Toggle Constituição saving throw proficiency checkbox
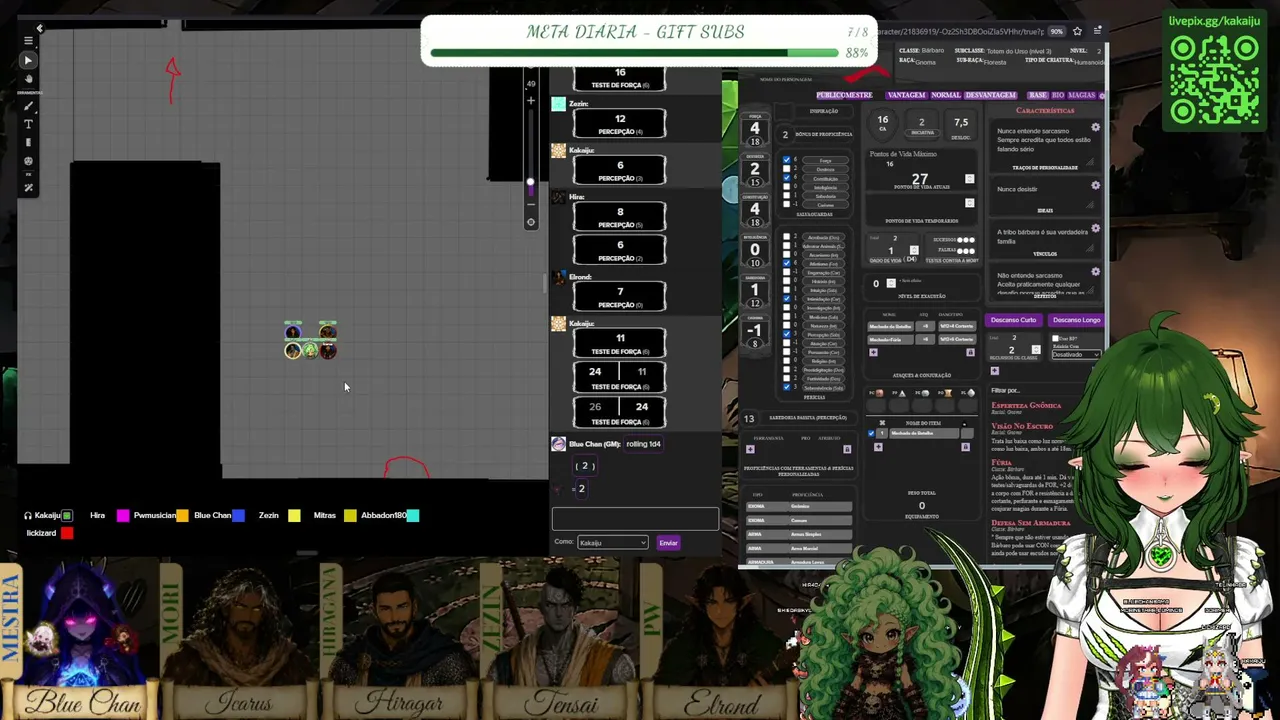The image size is (1280, 720). coord(787,178)
